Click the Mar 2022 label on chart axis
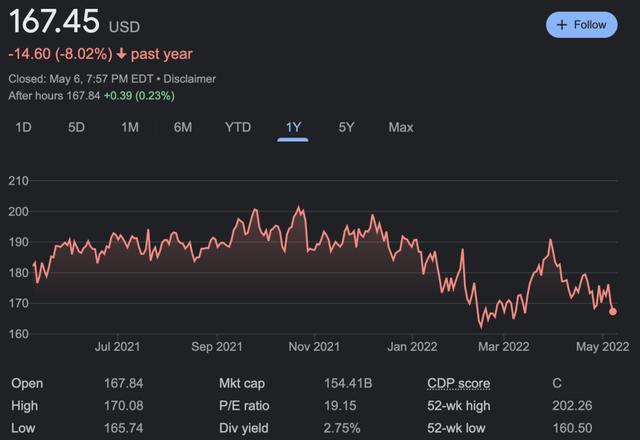 click(x=502, y=347)
